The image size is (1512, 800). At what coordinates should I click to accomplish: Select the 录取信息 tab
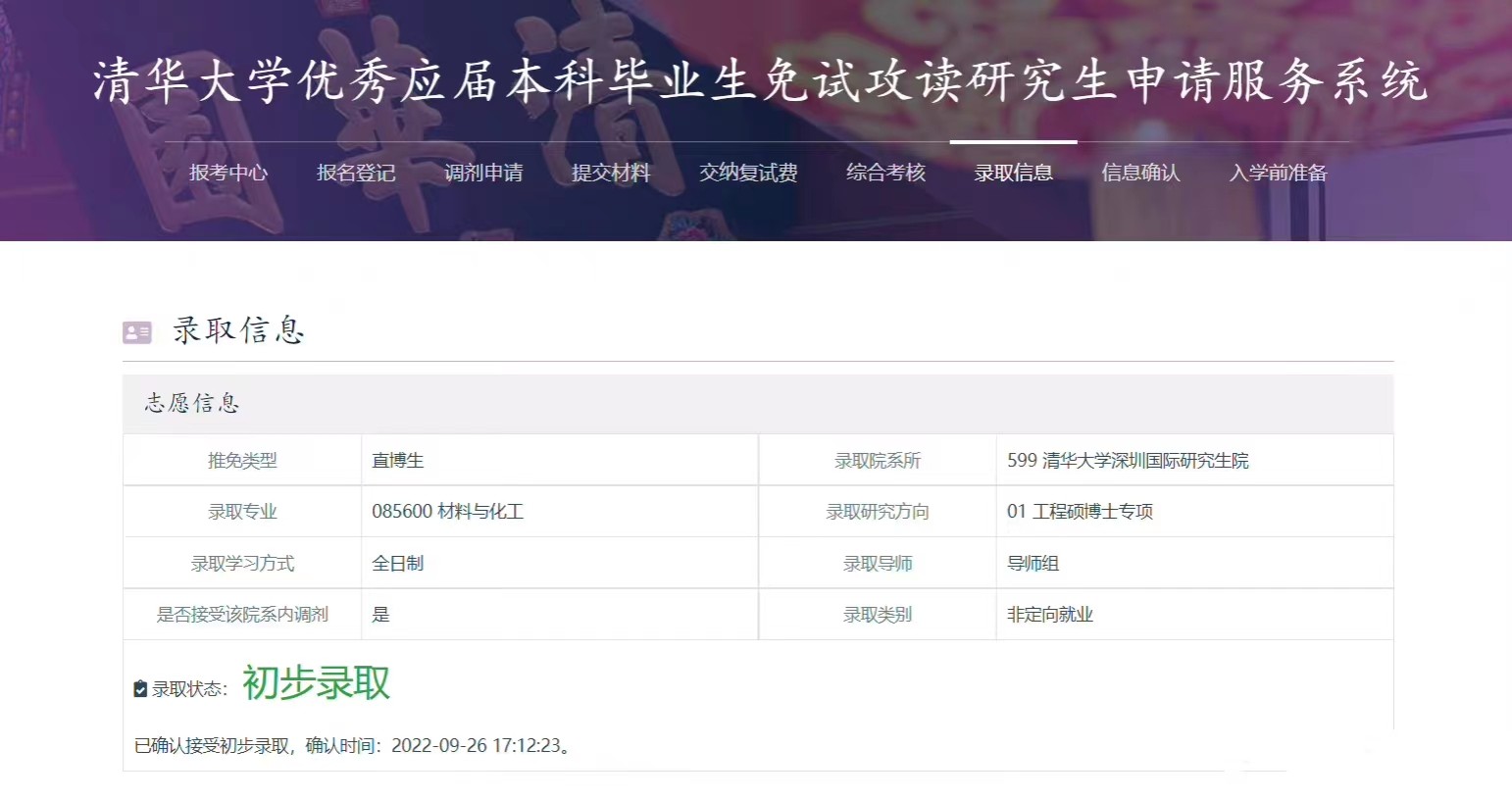pyautogui.click(x=1013, y=173)
